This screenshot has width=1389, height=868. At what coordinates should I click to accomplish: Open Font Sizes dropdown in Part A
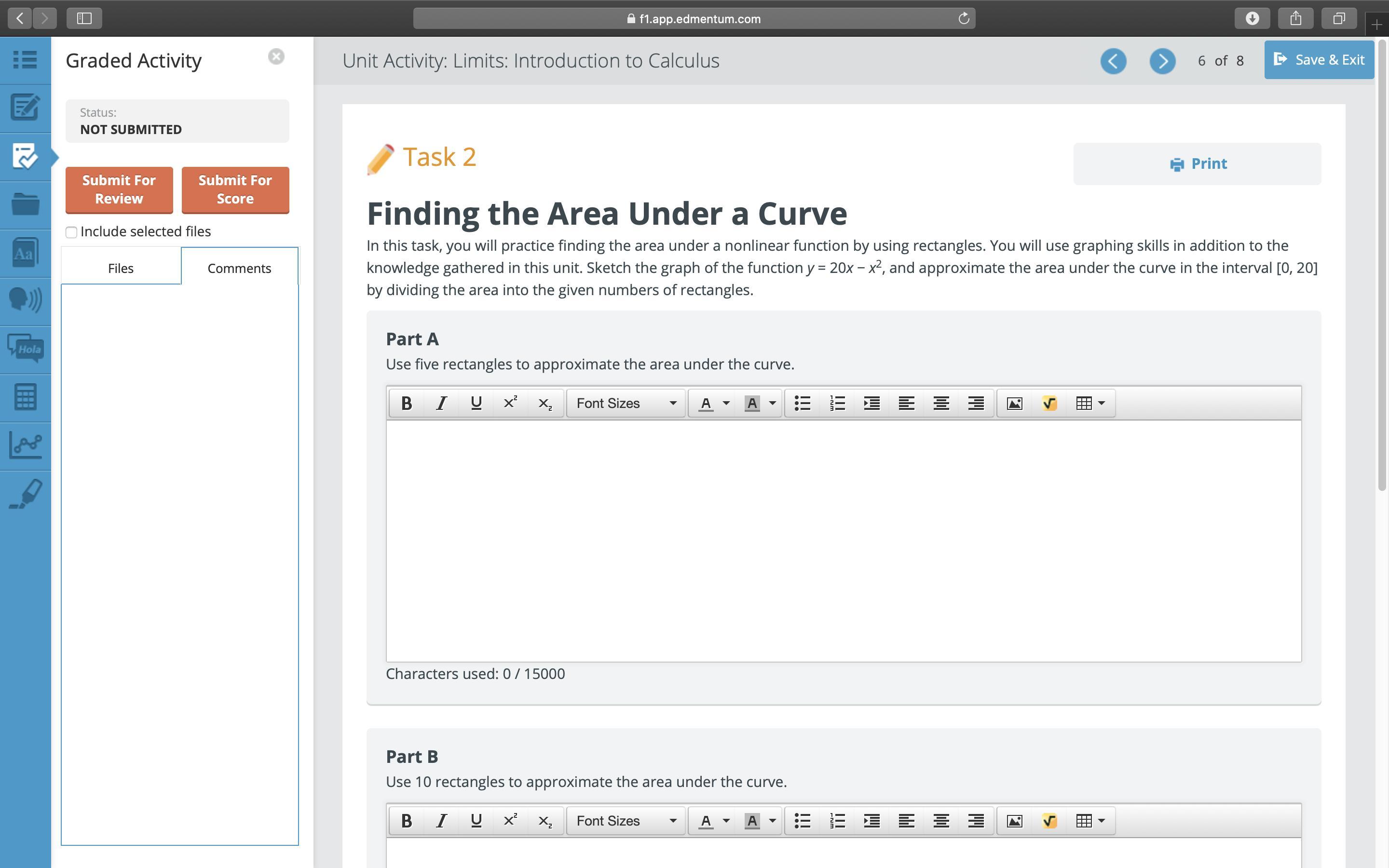(x=626, y=403)
